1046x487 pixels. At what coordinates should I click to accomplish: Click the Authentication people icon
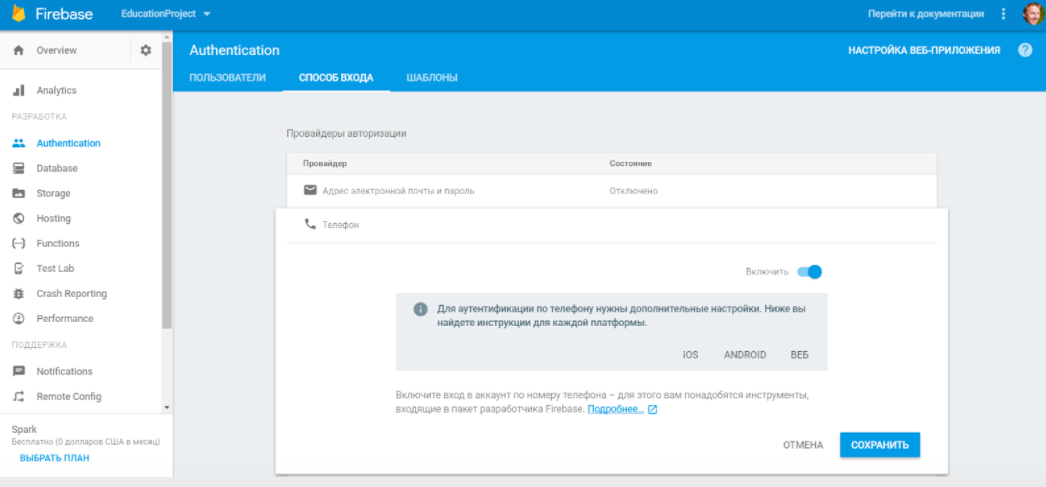pos(19,143)
